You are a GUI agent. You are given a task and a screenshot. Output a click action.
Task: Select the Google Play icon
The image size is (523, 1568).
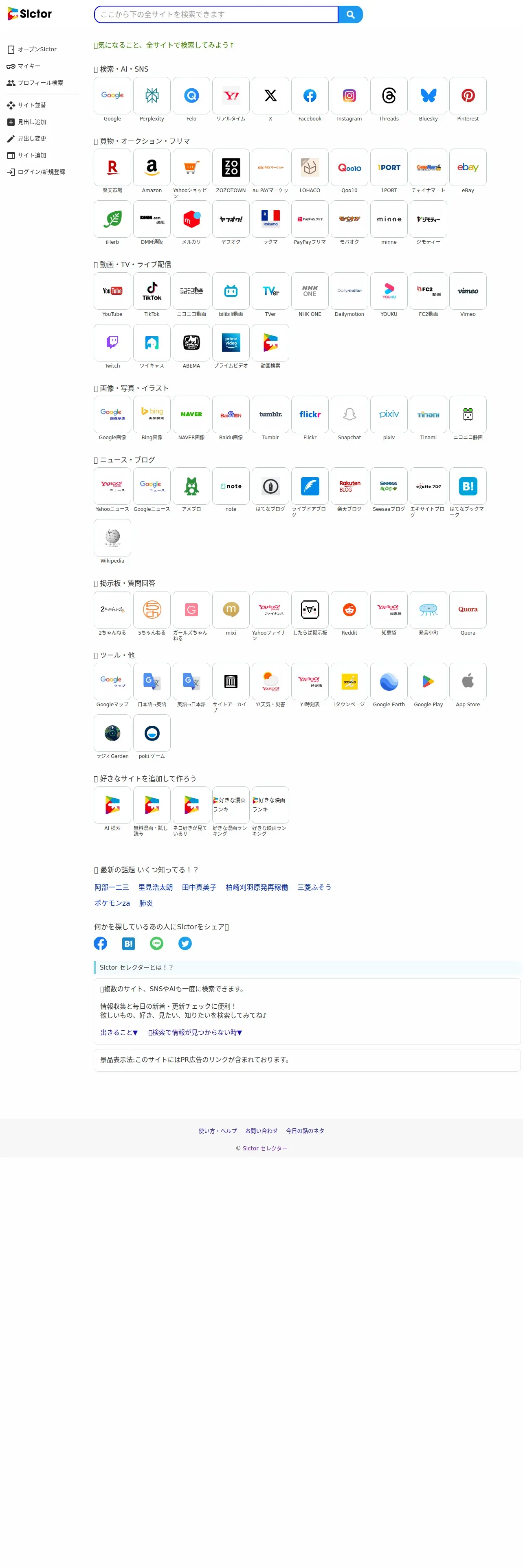click(429, 682)
